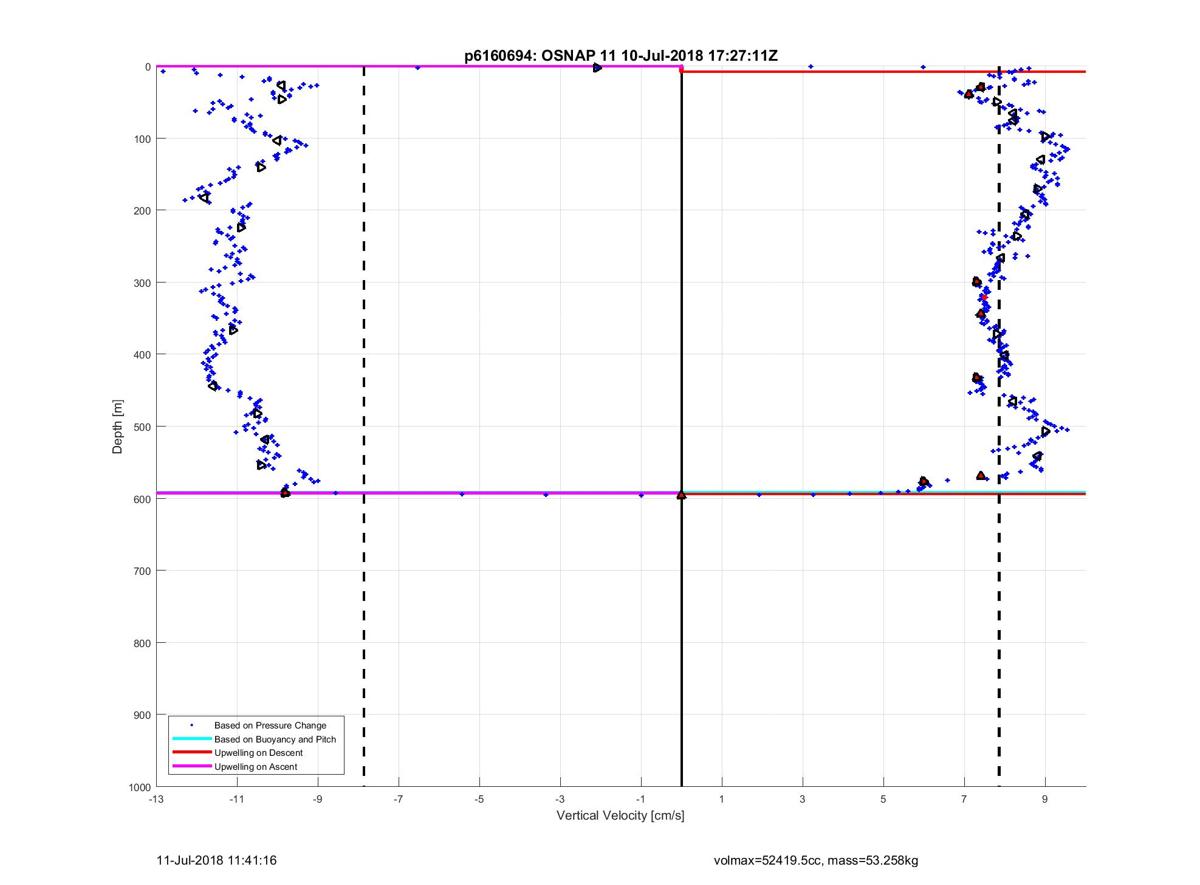Image resolution: width=1200 pixels, height=885 pixels.
Task: Click the '700' depth axis tick
Action: (x=142, y=571)
